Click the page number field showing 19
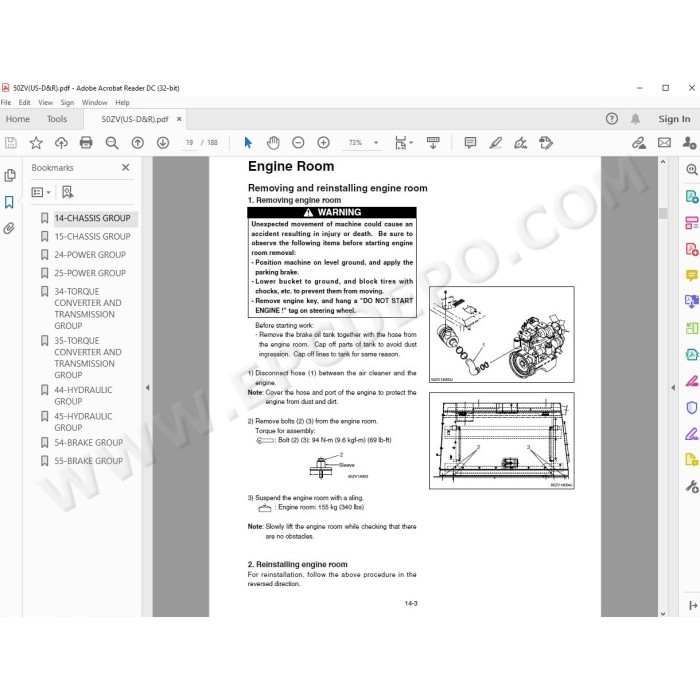Screen dimensions: 700x700 (189, 143)
